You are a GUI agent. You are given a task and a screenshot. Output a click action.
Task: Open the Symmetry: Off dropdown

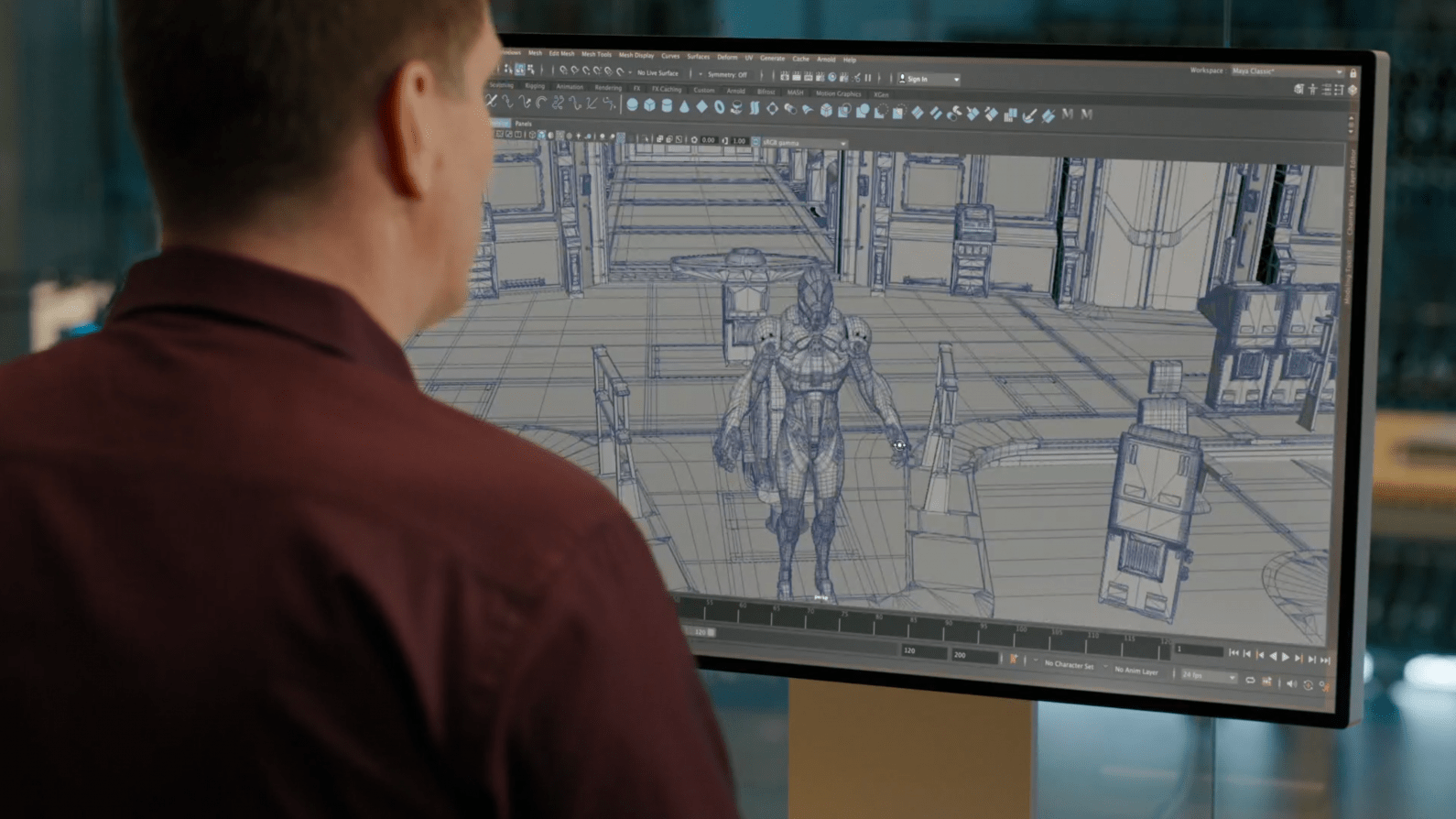click(728, 74)
